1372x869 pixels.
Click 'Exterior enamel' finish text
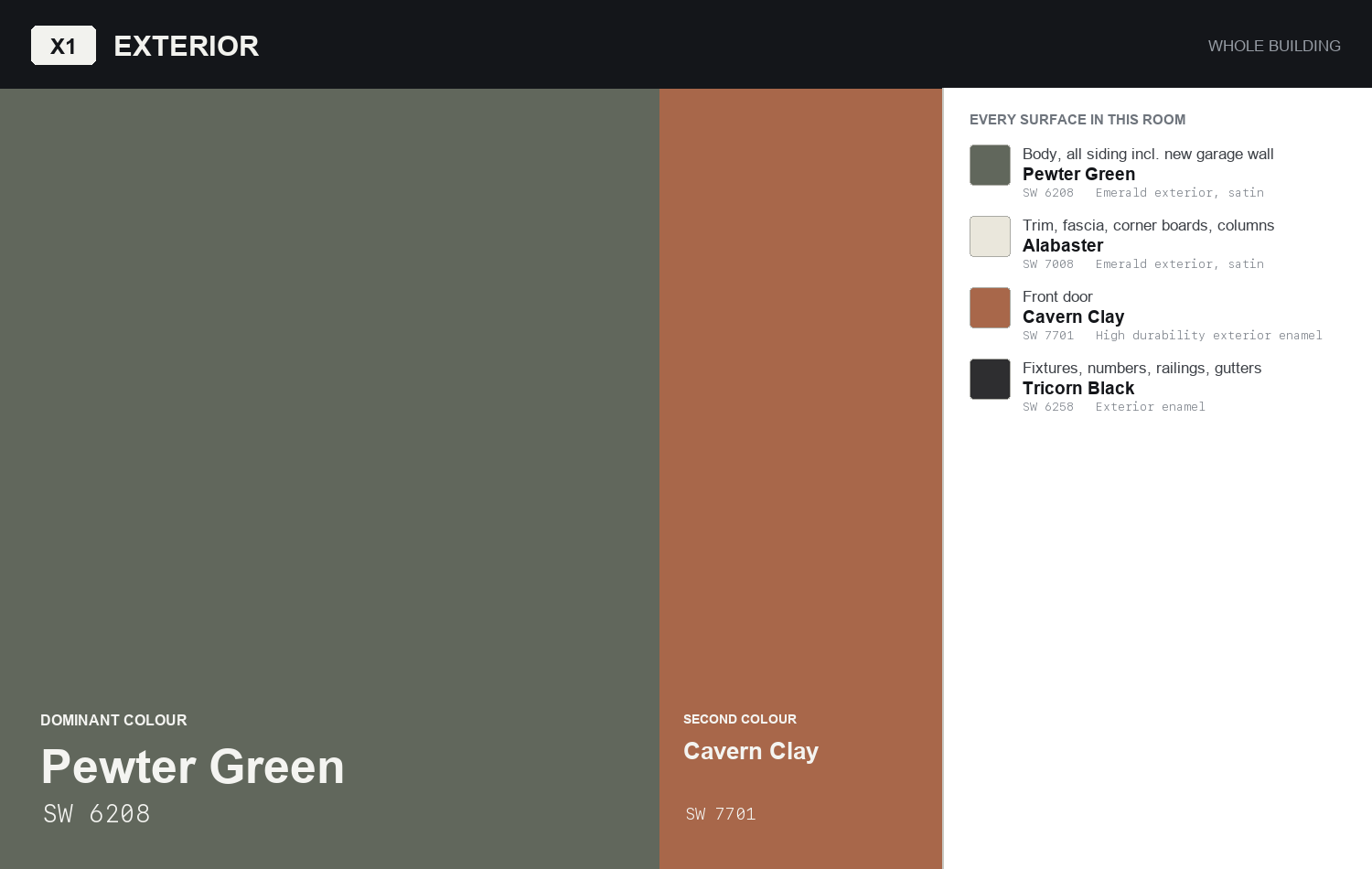click(x=1151, y=407)
